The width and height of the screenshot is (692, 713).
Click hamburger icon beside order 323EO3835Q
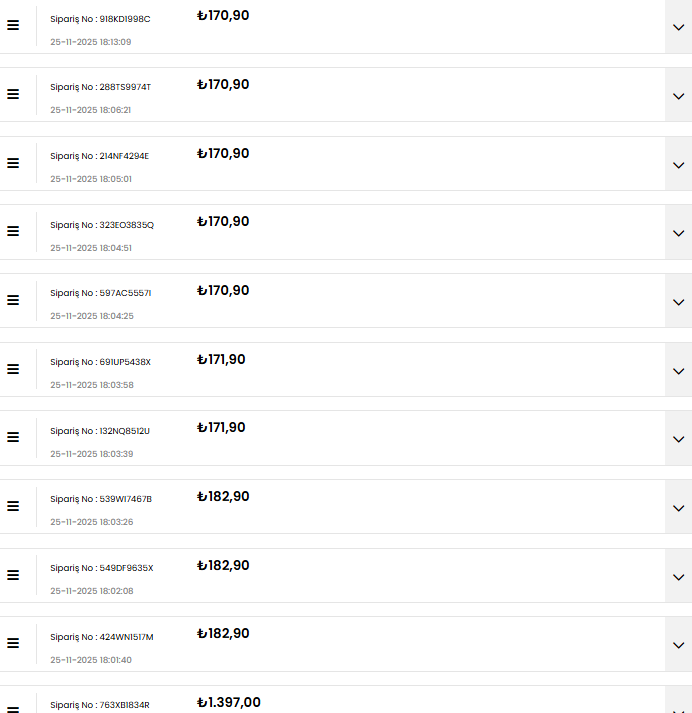coord(13,231)
